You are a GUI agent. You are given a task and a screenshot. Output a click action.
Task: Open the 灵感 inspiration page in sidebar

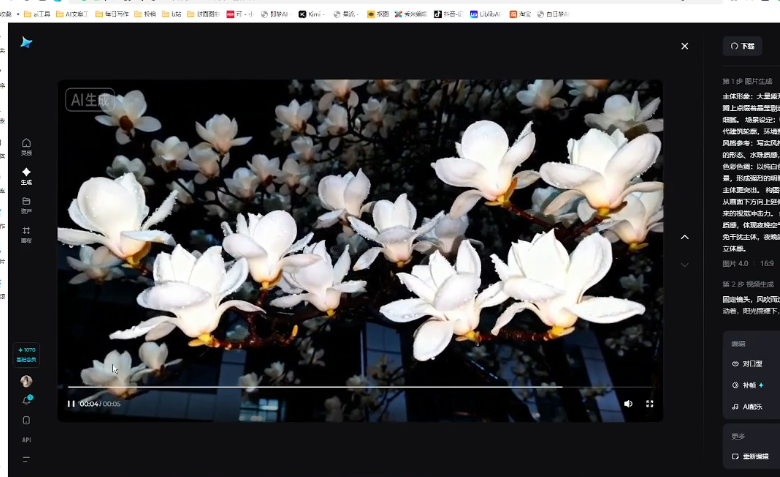tap(27, 146)
